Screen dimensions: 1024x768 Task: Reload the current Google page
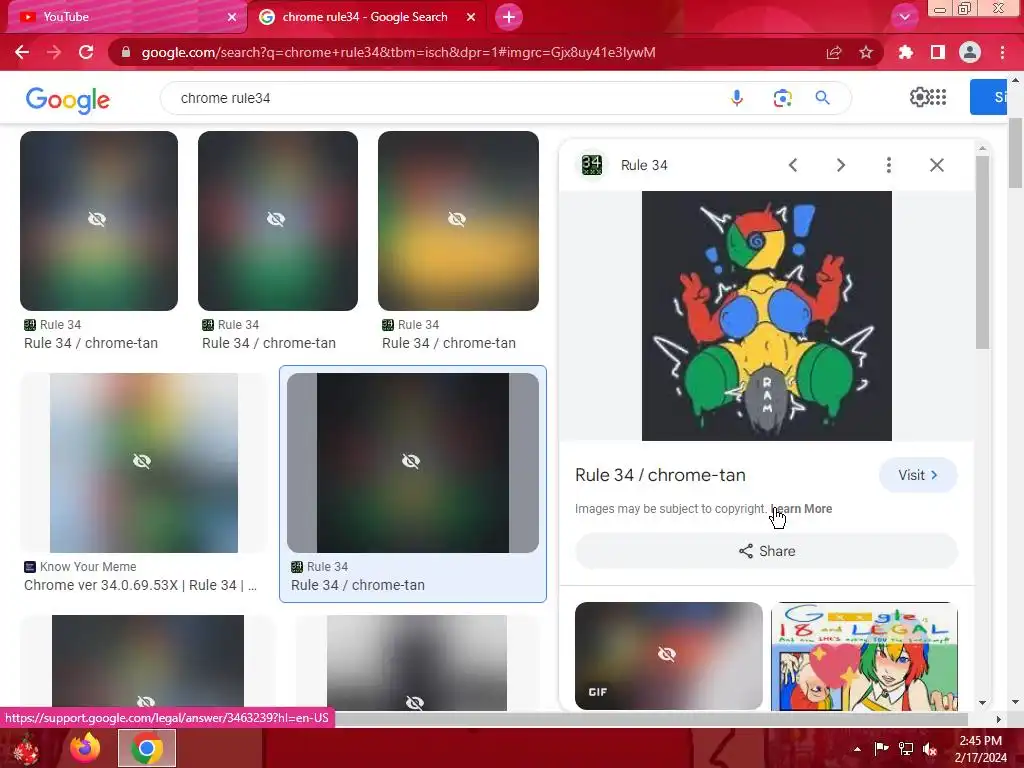[x=86, y=52]
